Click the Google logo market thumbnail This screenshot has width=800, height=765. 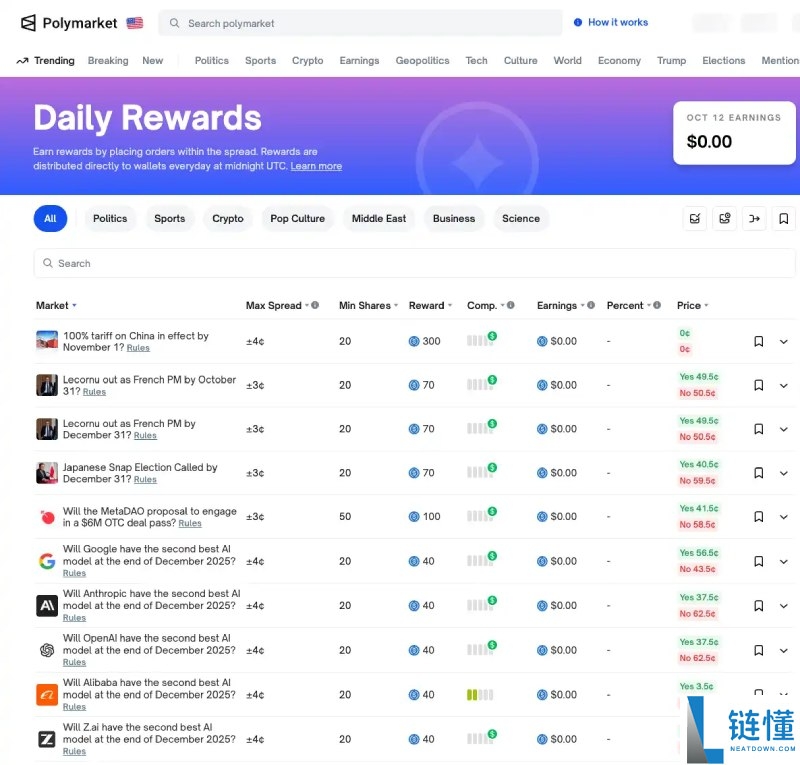[47, 561]
